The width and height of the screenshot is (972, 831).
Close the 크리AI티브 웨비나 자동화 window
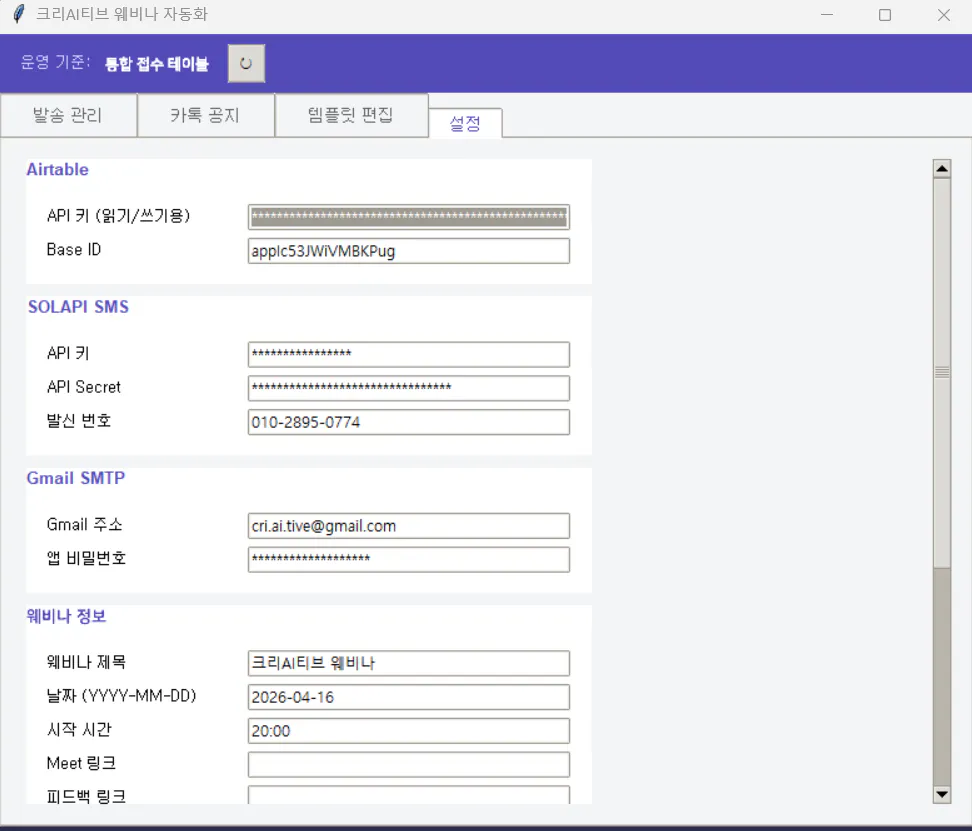click(943, 14)
